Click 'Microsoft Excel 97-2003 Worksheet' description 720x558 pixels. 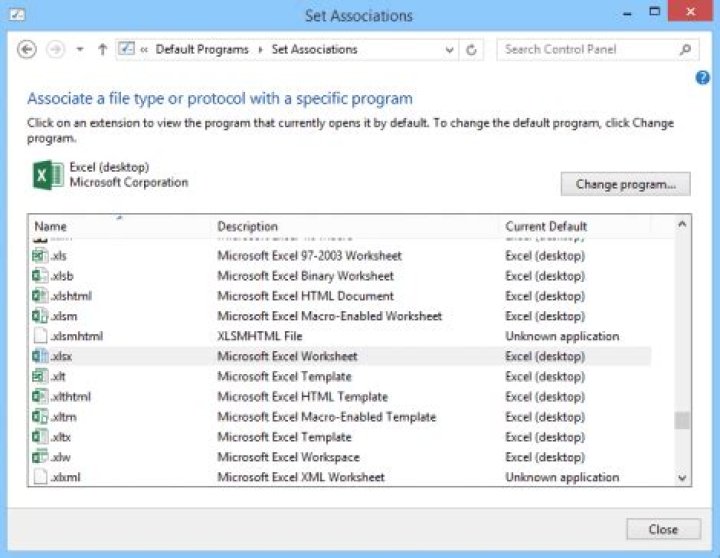[x=309, y=256]
